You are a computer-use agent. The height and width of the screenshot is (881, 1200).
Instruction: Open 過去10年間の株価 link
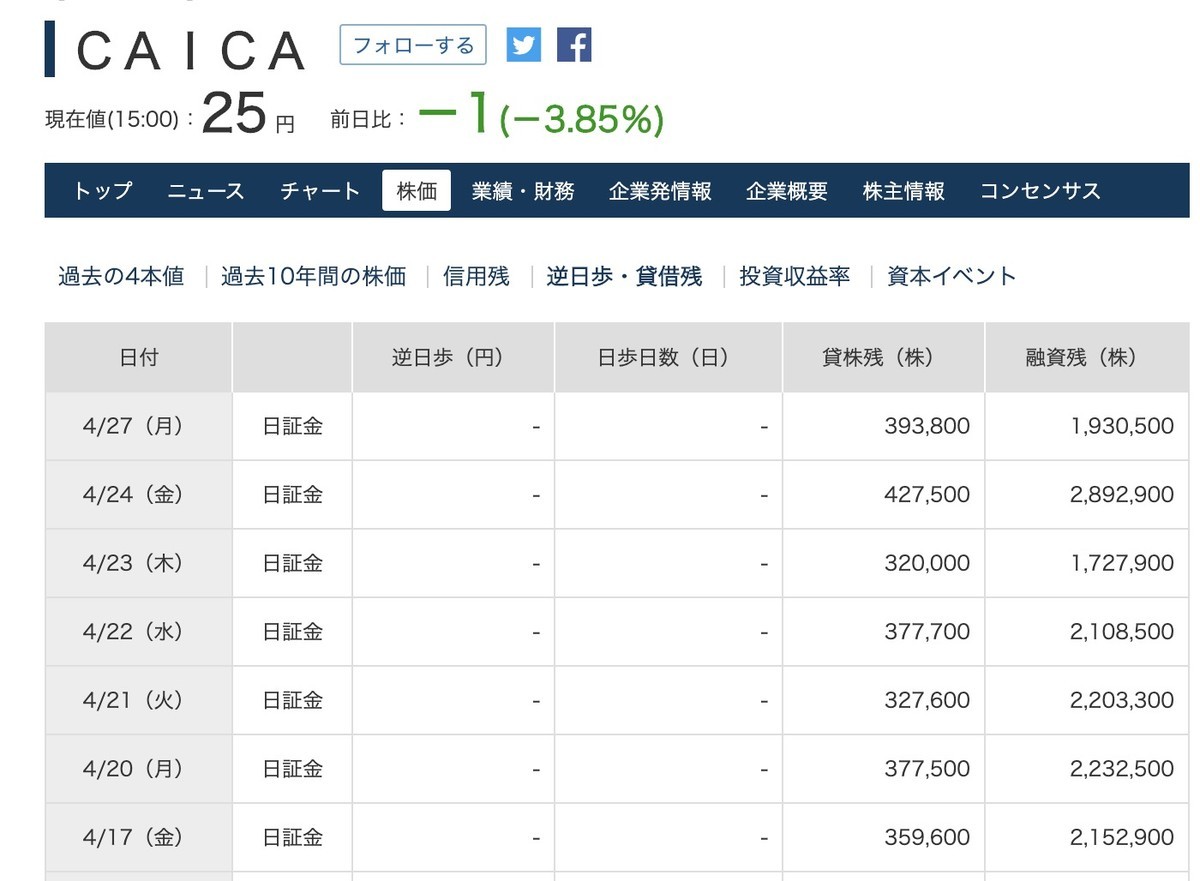pos(313,276)
